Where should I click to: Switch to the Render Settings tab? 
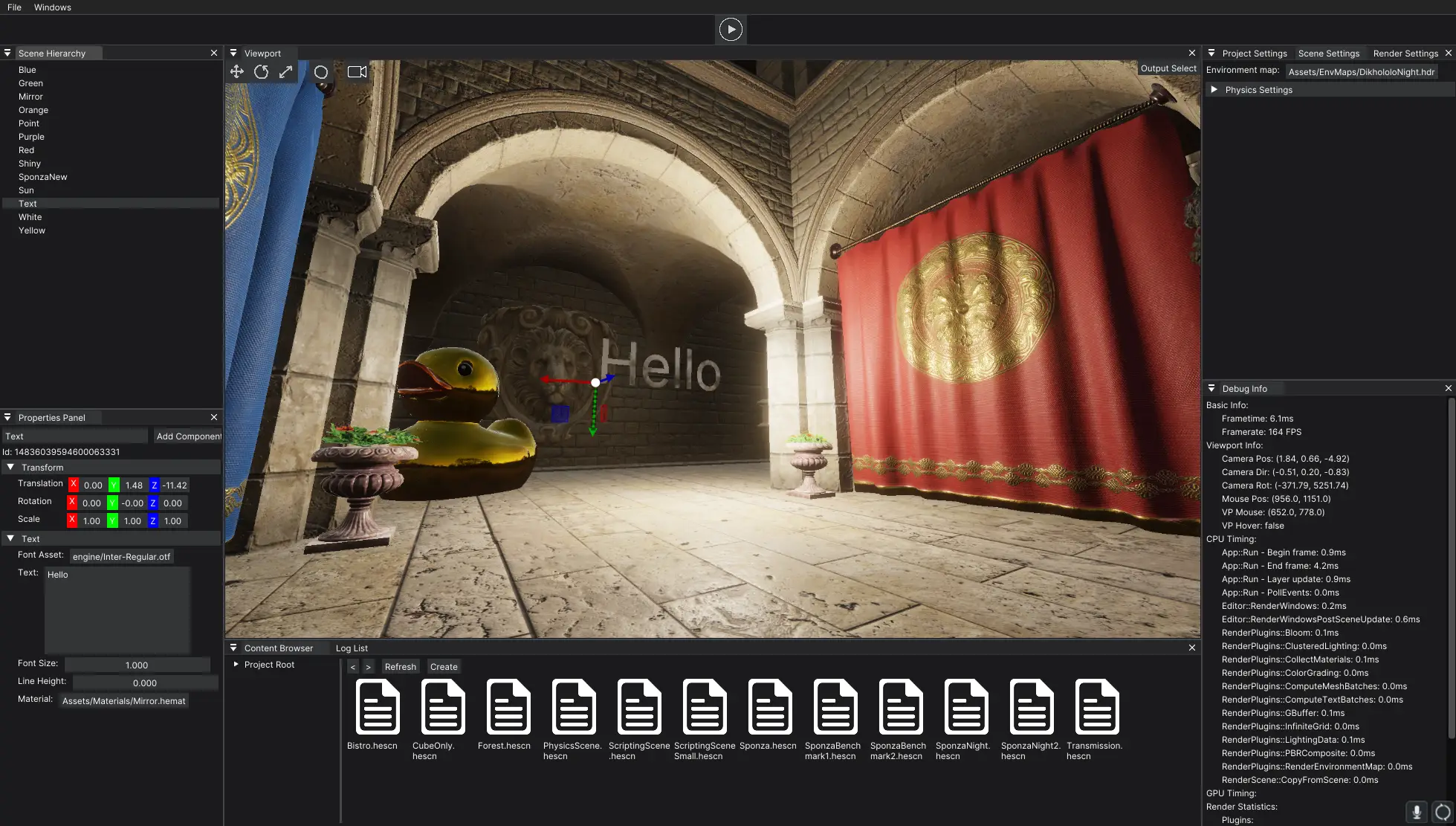(1405, 54)
